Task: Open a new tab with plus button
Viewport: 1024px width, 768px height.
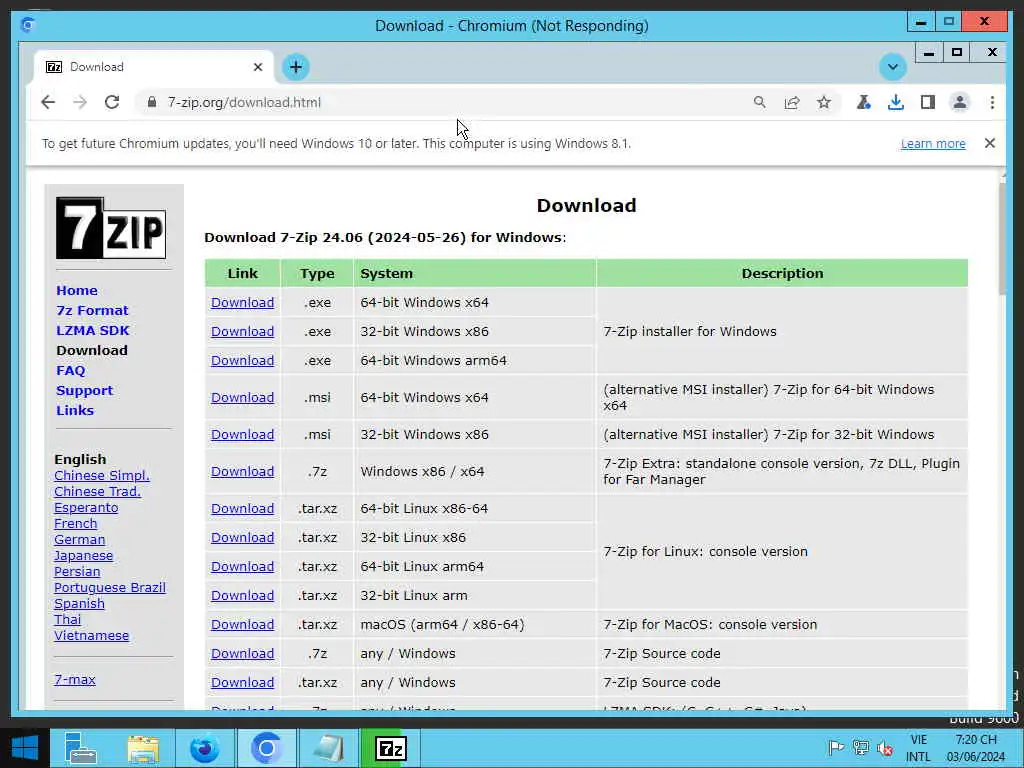Action: pyautogui.click(x=296, y=67)
